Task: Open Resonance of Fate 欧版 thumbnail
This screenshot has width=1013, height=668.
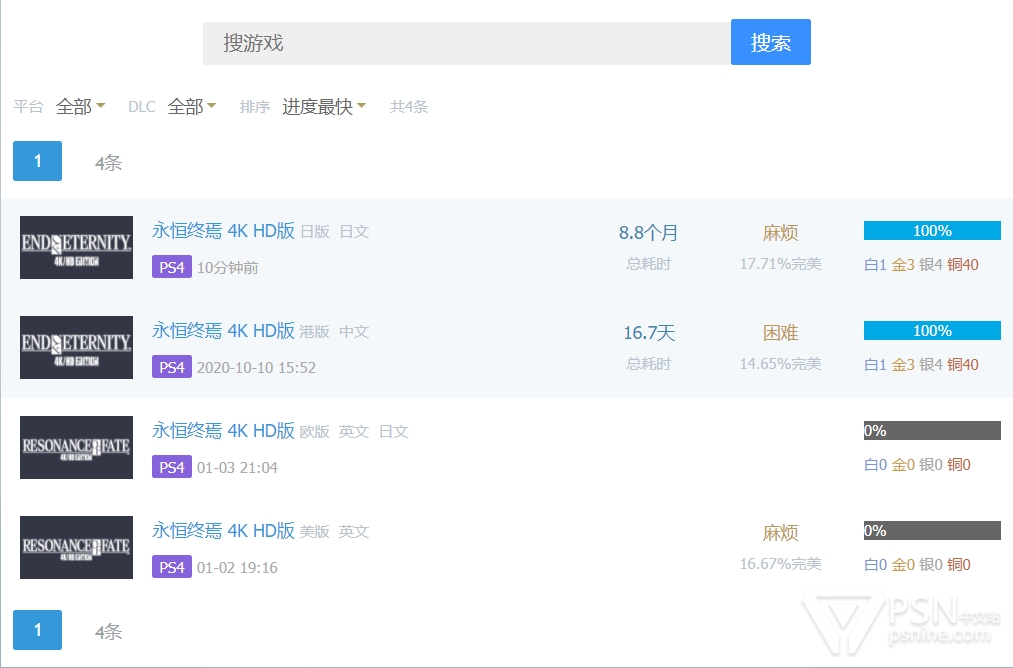Action: [x=76, y=447]
